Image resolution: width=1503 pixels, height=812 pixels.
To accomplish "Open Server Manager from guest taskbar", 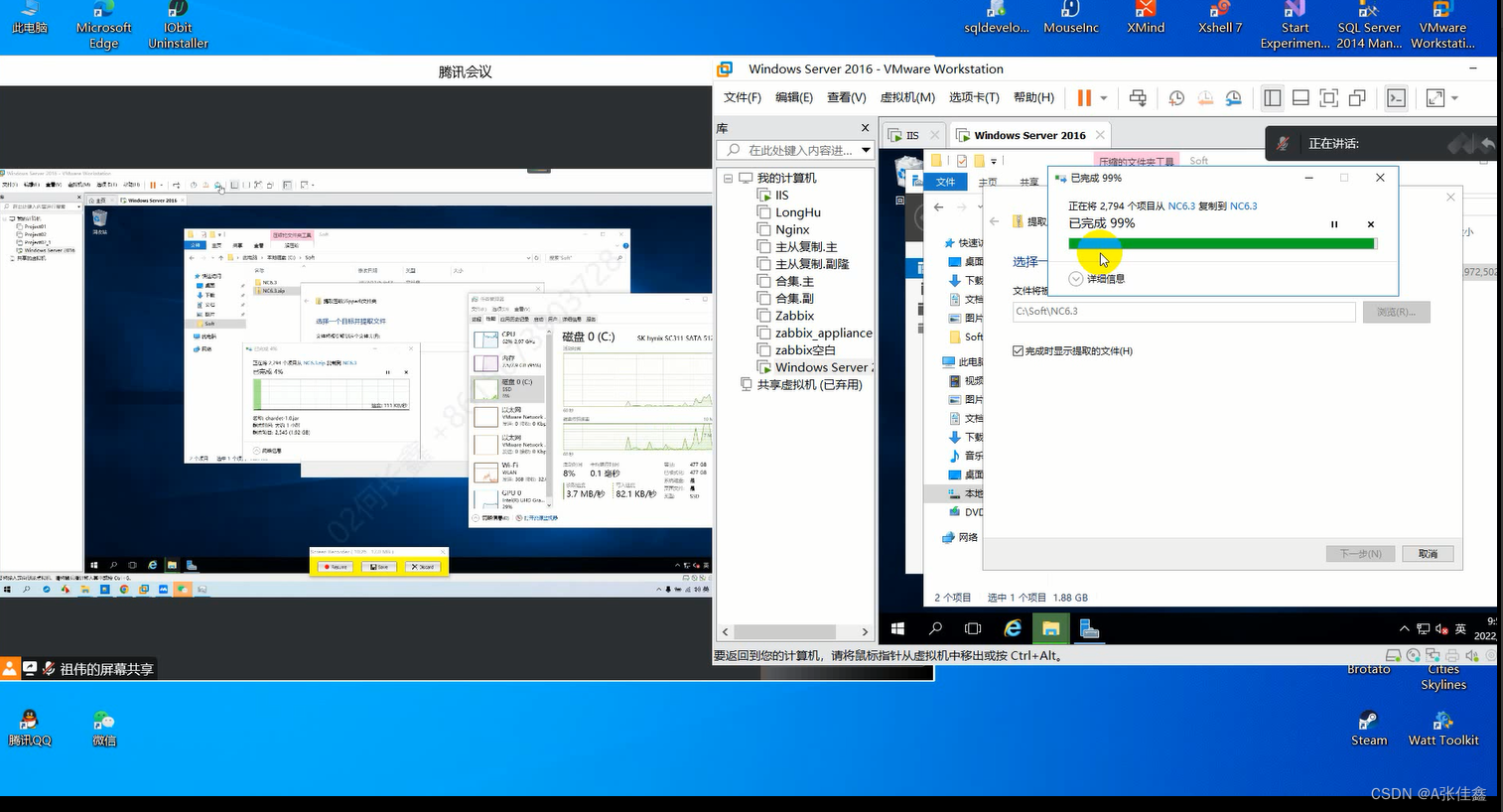I will [1089, 628].
